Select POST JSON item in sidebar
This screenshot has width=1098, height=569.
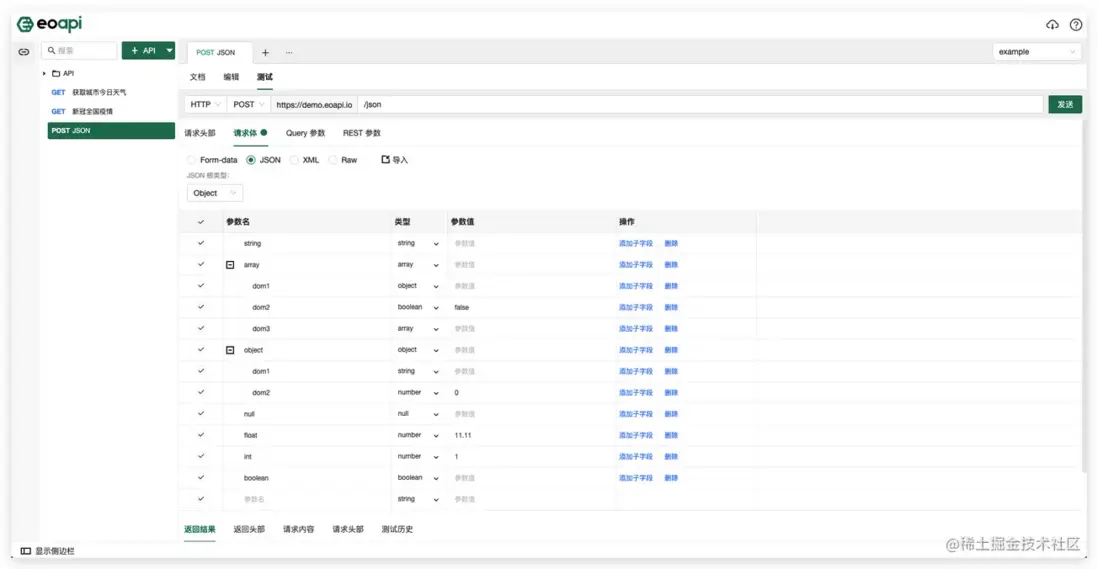(111, 131)
